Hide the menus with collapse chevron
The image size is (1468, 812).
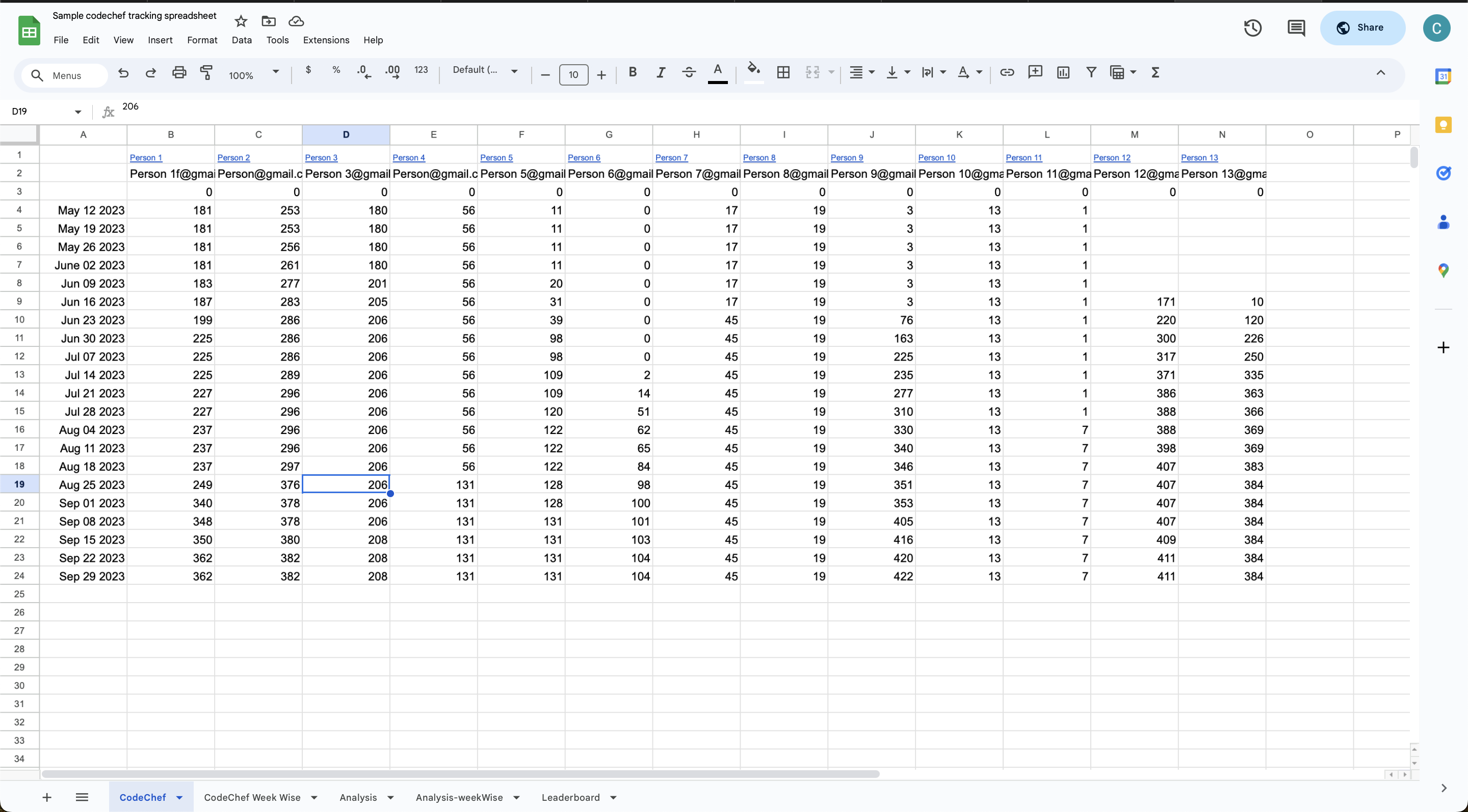(x=1380, y=72)
